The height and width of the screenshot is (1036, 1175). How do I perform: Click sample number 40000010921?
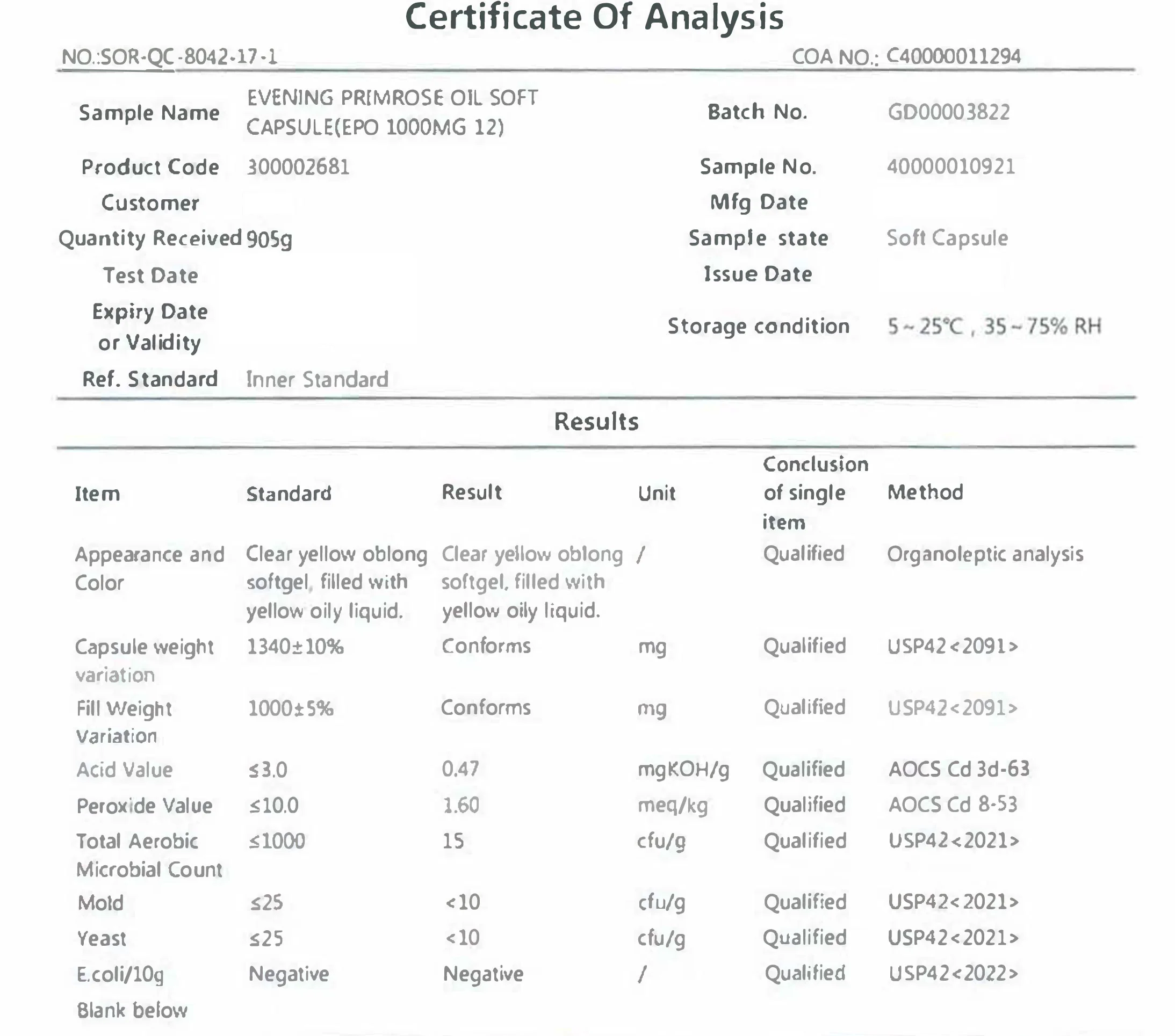951,166
